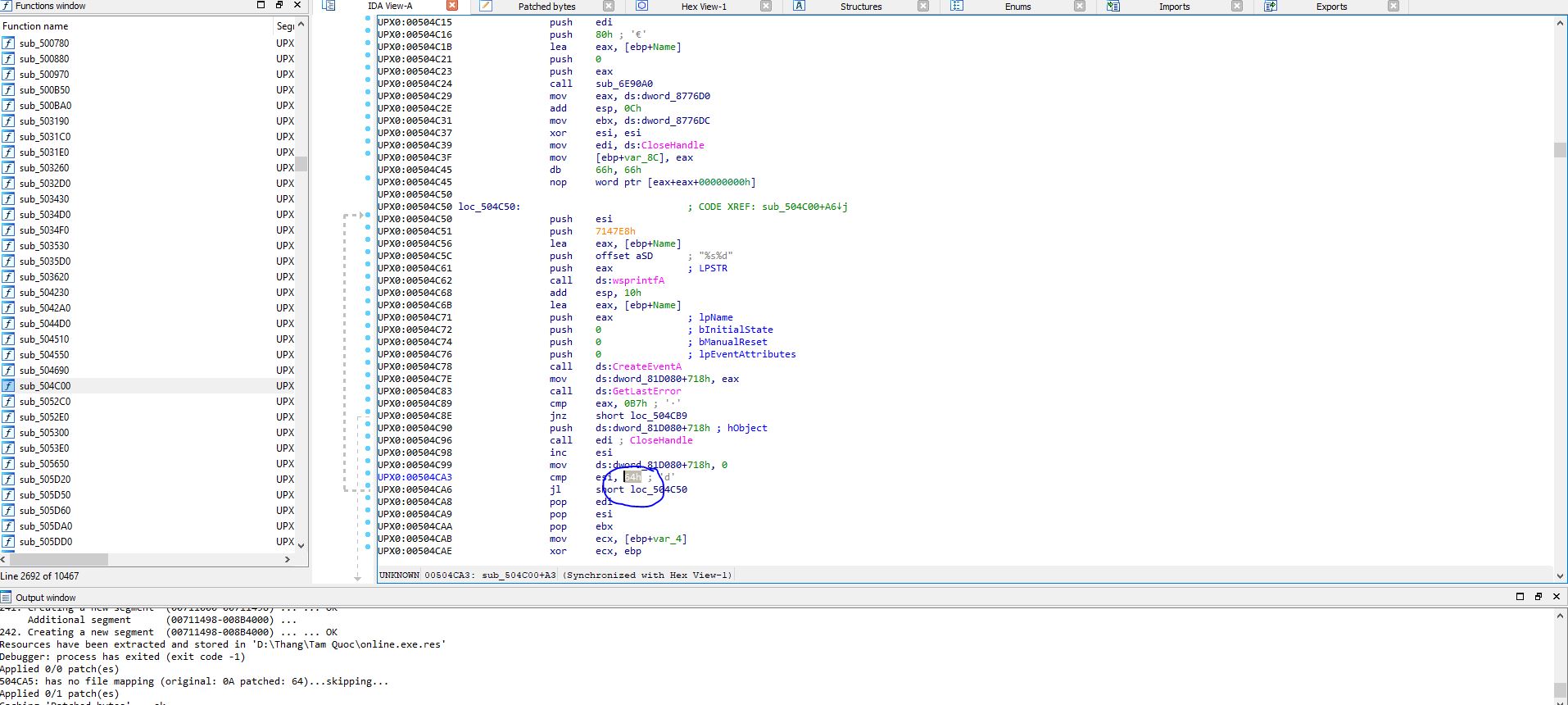Click the sub_6E90A0 call operand

624,84
